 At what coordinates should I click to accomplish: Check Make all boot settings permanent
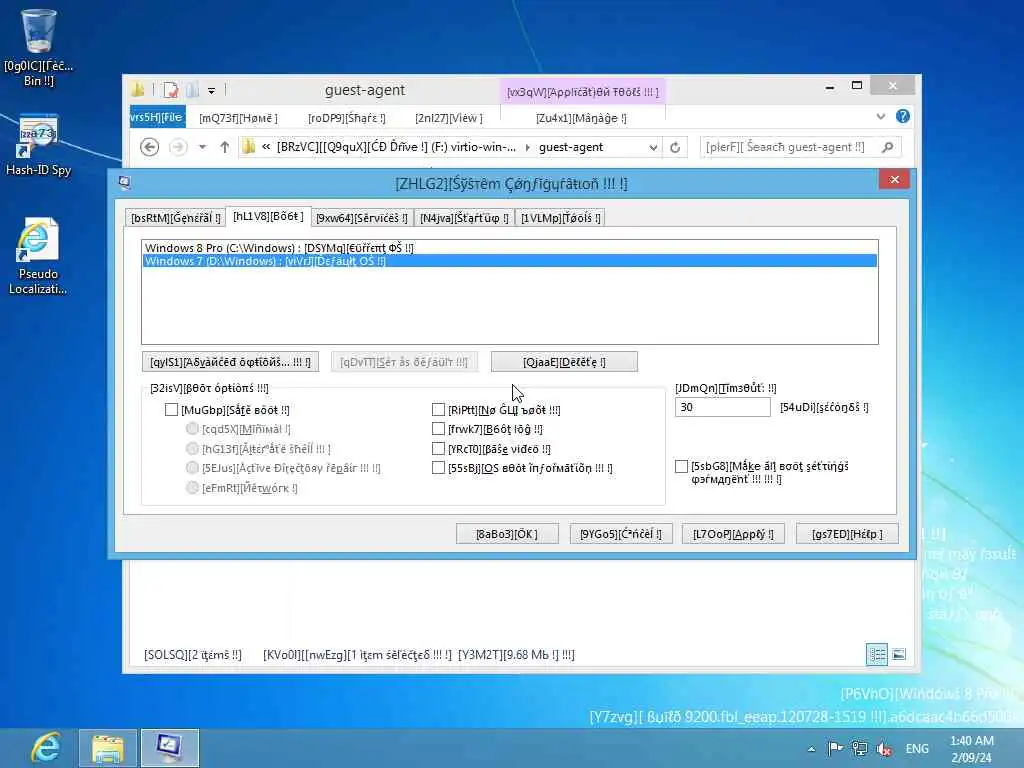[x=681, y=466]
